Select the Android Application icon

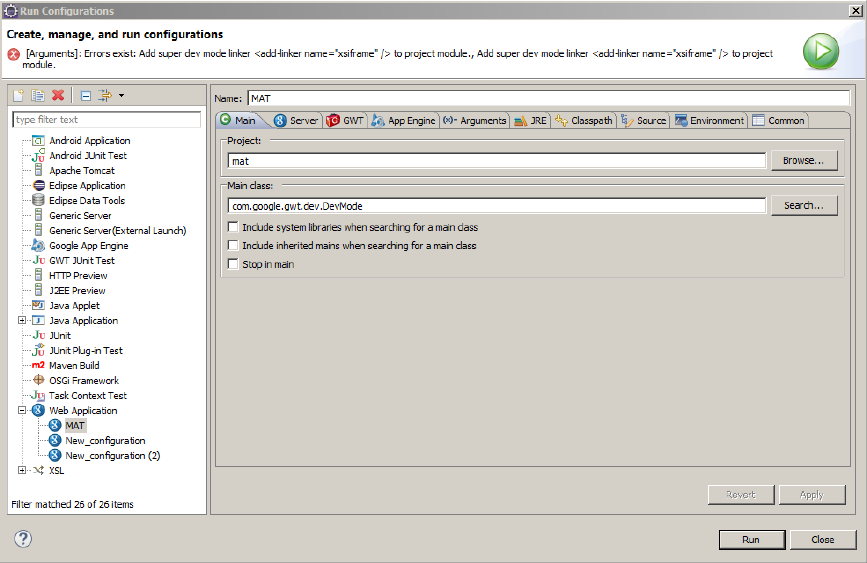click(38, 140)
